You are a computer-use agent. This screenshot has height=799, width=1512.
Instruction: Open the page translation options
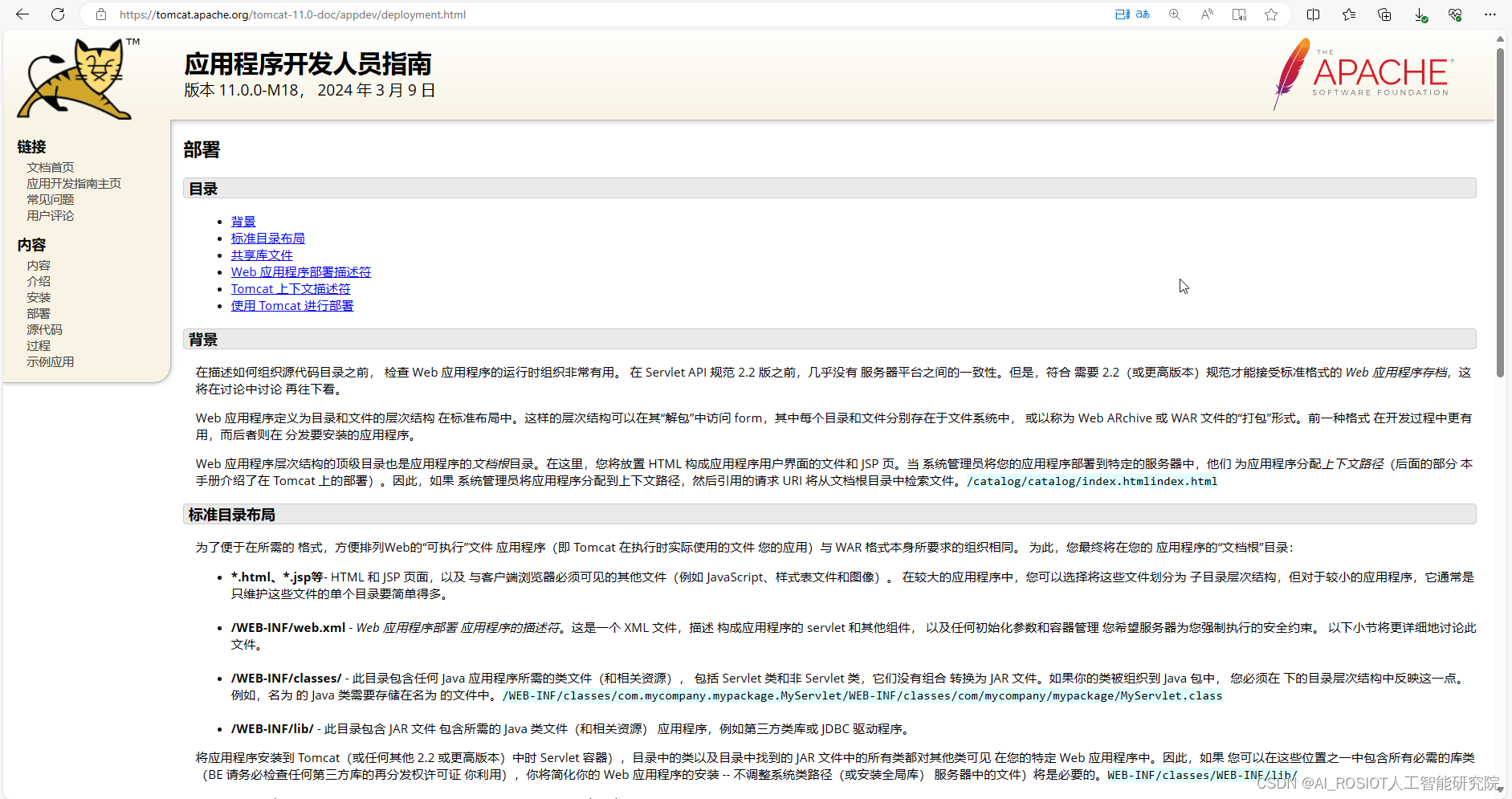click(x=1132, y=14)
